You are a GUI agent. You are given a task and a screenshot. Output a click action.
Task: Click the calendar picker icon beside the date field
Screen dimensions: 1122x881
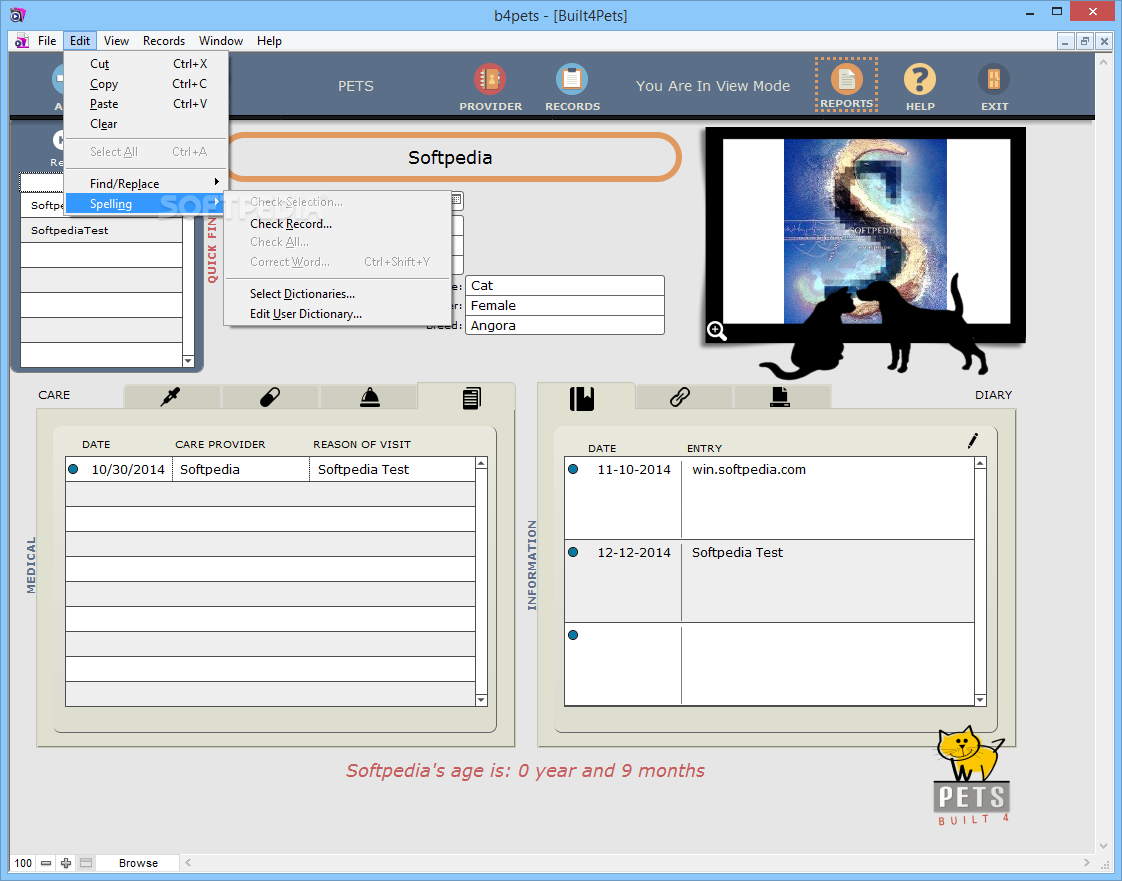(457, 200)
